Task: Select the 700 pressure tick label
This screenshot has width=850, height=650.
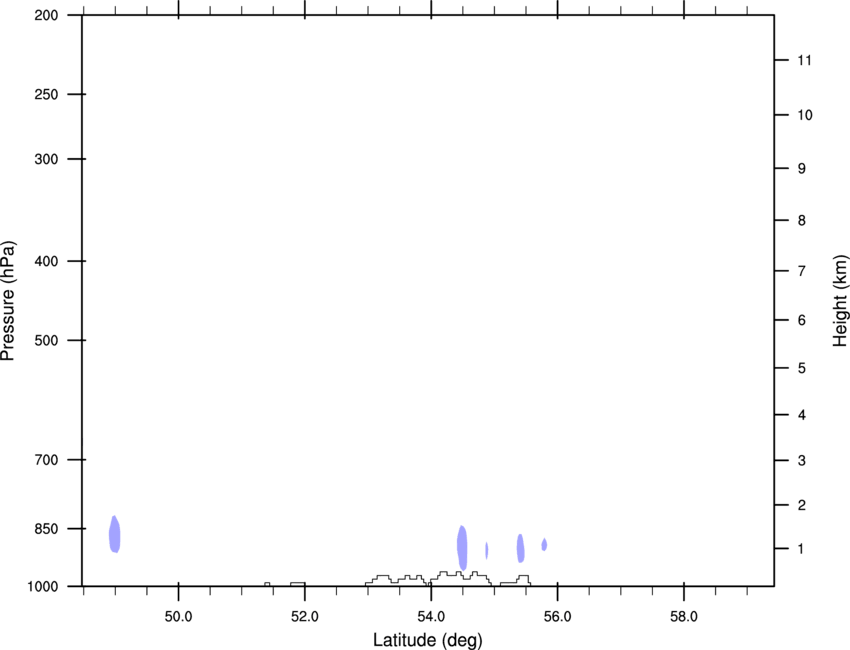Action: pyautogui.click(x=46, y=460)
